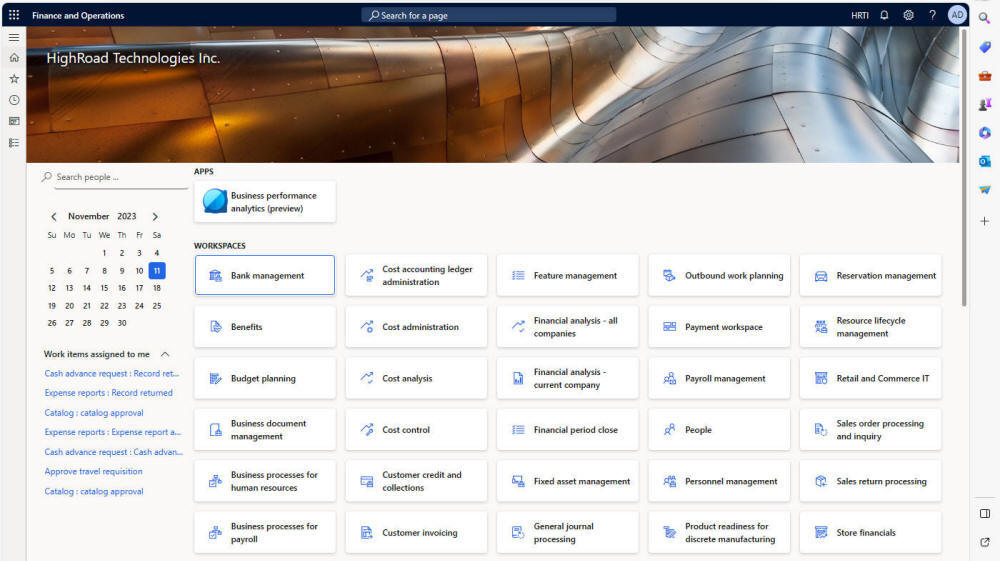
Task: Open Reservation management tile
Action: pyautogui.click(x=871, y=275)
